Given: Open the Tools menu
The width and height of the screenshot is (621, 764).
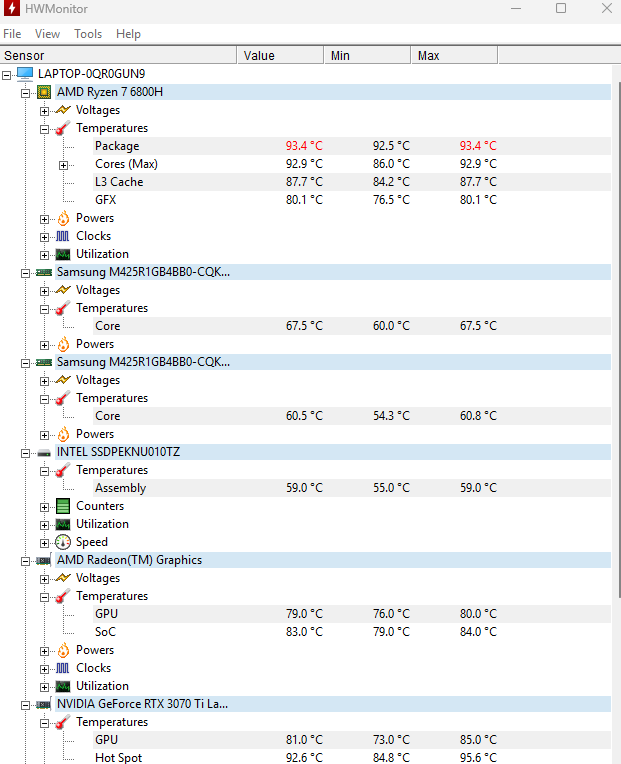Looking at the screenshot, I should click(x=88, y=34).
